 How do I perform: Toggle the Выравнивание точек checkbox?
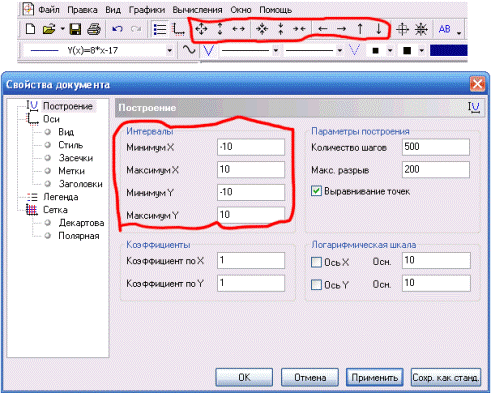[x=316, y=191]
